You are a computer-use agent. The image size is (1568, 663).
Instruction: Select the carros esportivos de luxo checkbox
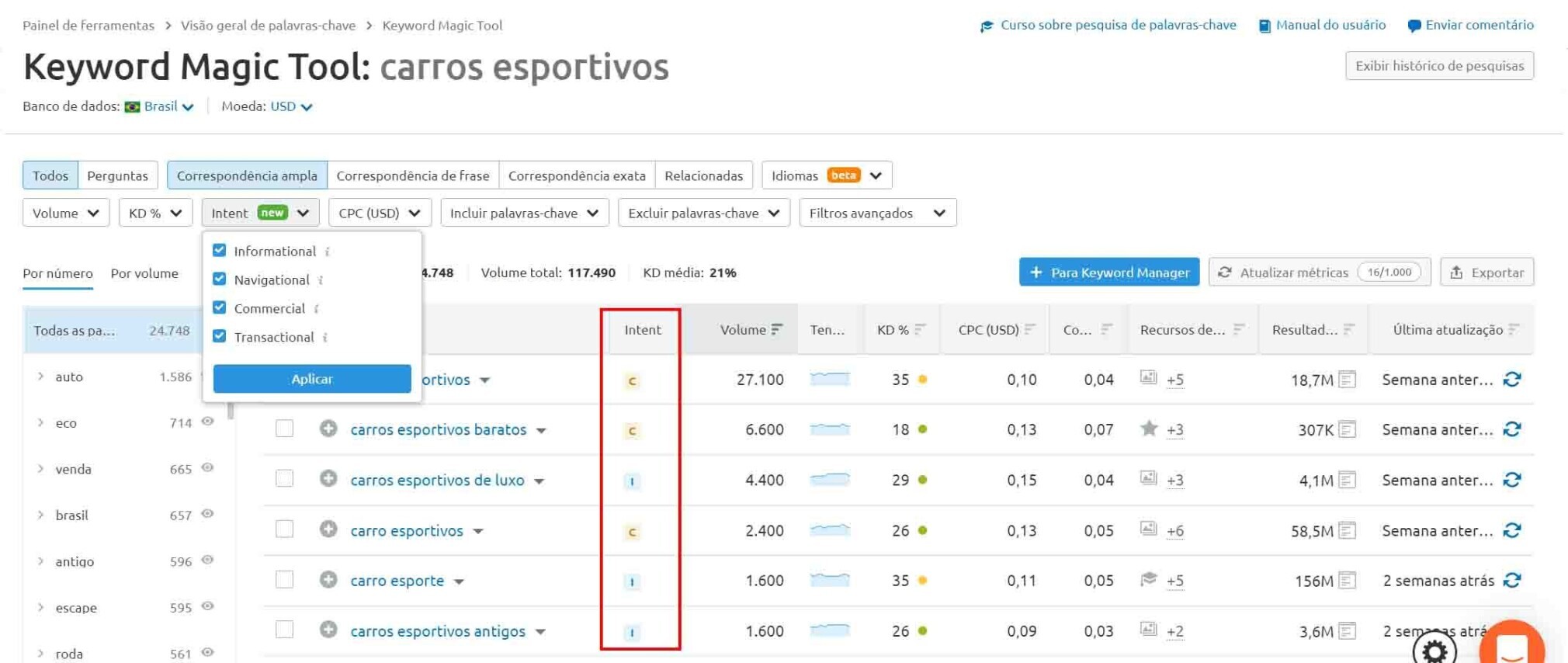[x=285, y=478]
